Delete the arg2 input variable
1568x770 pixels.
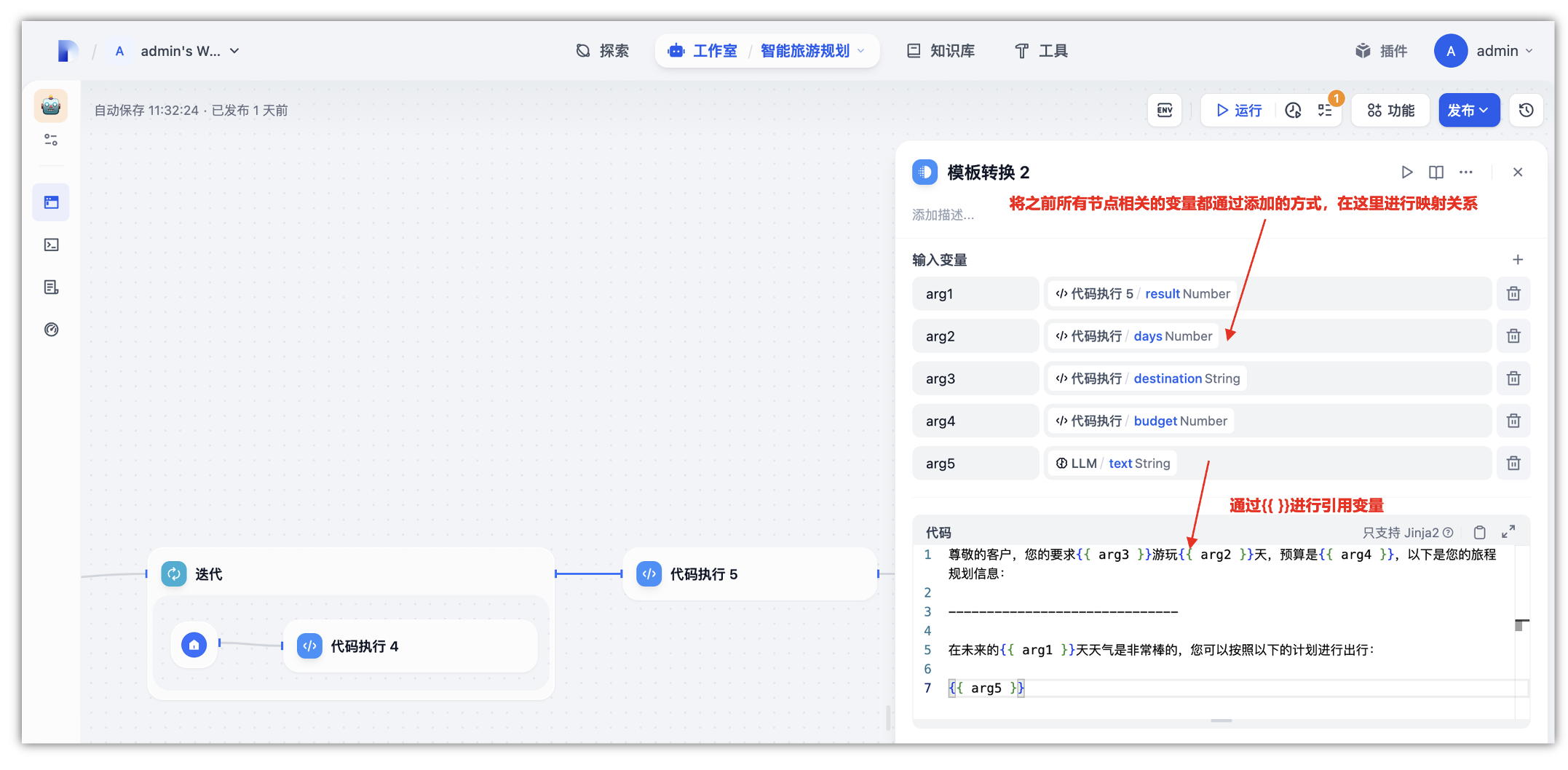1513,336
